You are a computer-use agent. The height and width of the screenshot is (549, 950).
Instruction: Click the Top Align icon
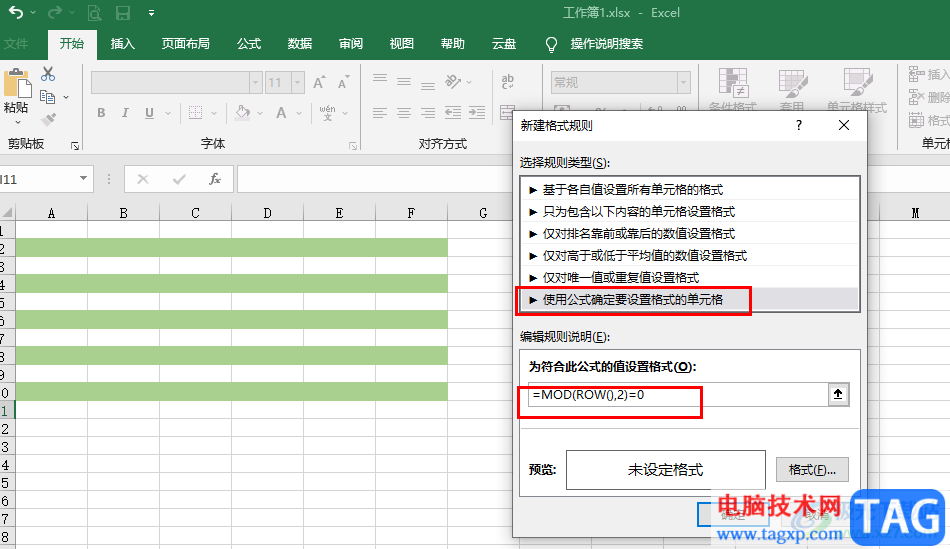pos(380,78)
